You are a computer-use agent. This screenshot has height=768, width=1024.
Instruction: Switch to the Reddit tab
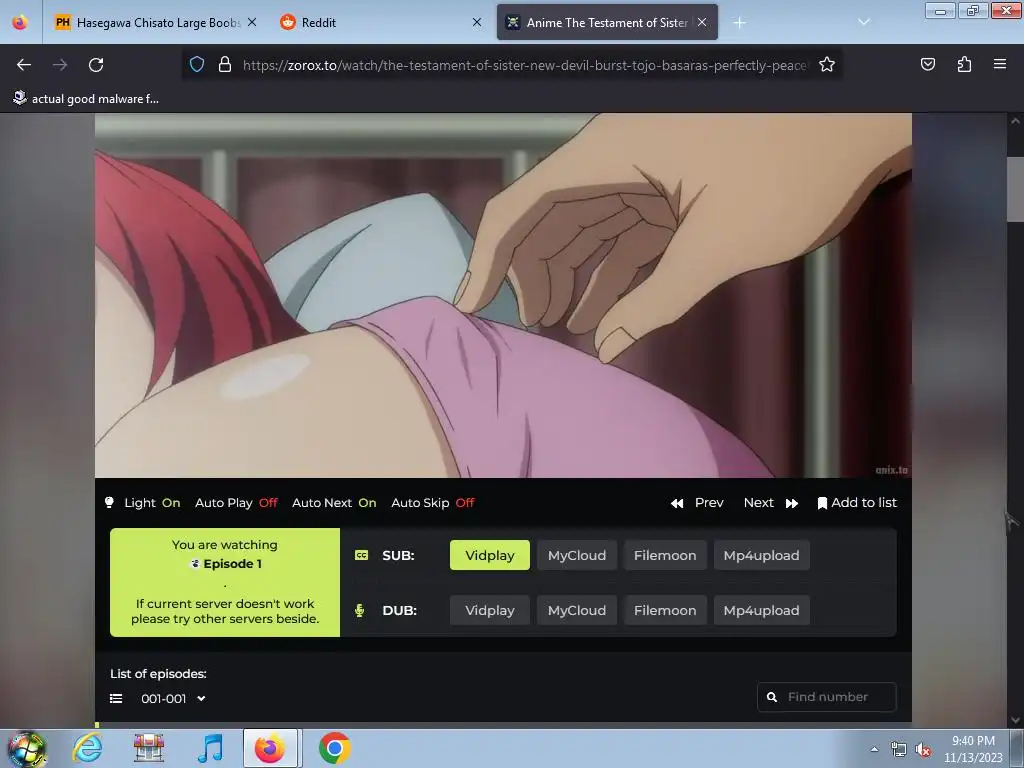(x=382, y=22)
